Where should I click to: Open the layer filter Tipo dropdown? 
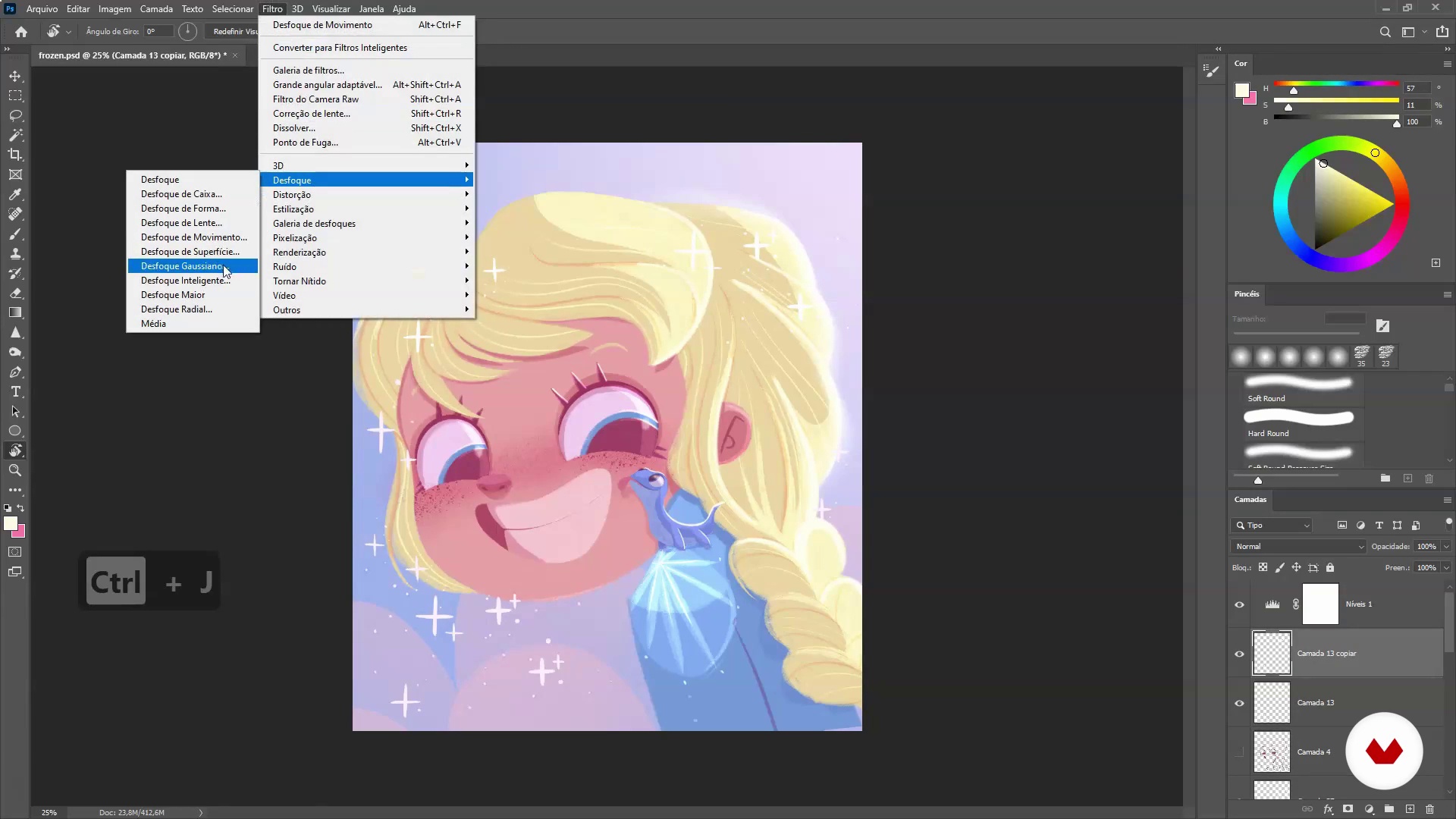[1272, 526]
